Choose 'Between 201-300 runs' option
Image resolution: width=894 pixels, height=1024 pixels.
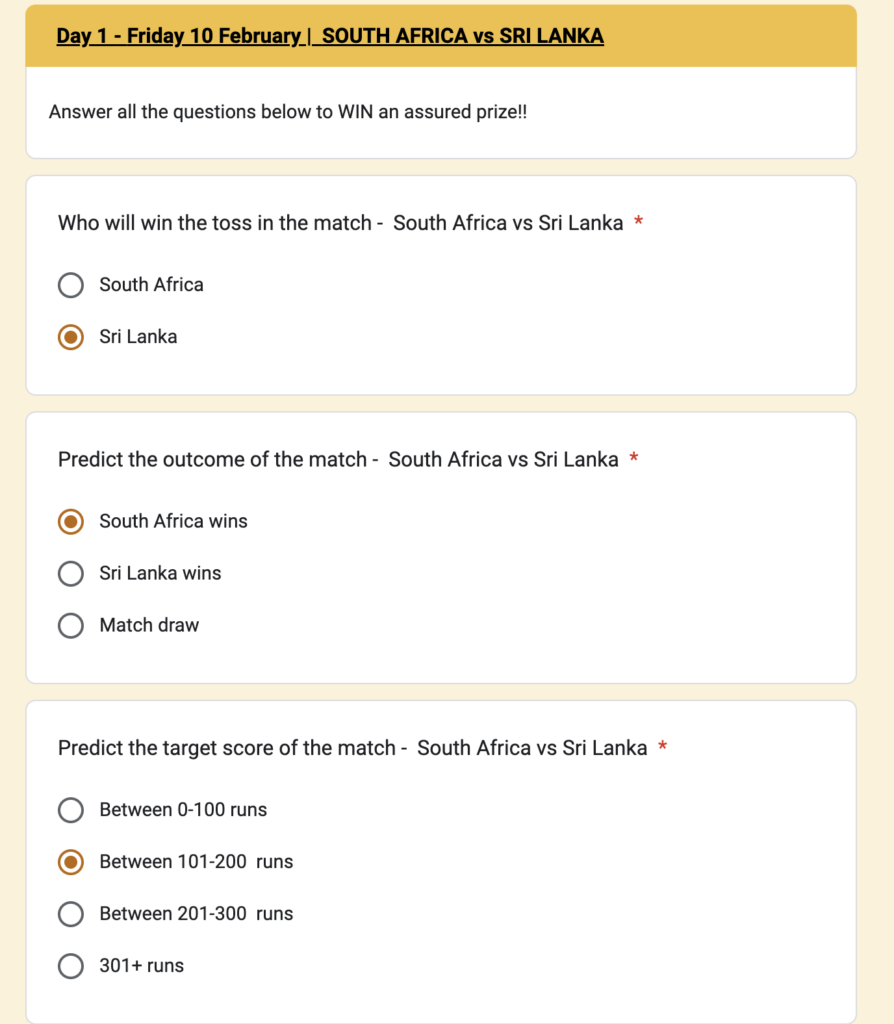[x=71, y=914]
